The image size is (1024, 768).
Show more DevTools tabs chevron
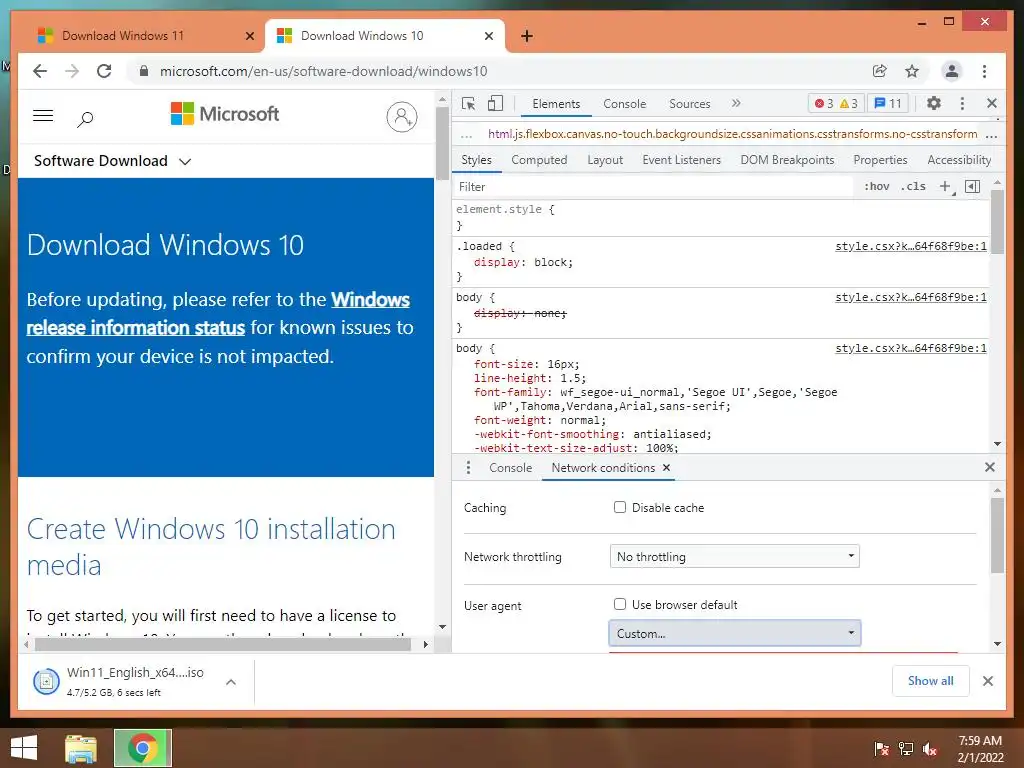point(736,103)
